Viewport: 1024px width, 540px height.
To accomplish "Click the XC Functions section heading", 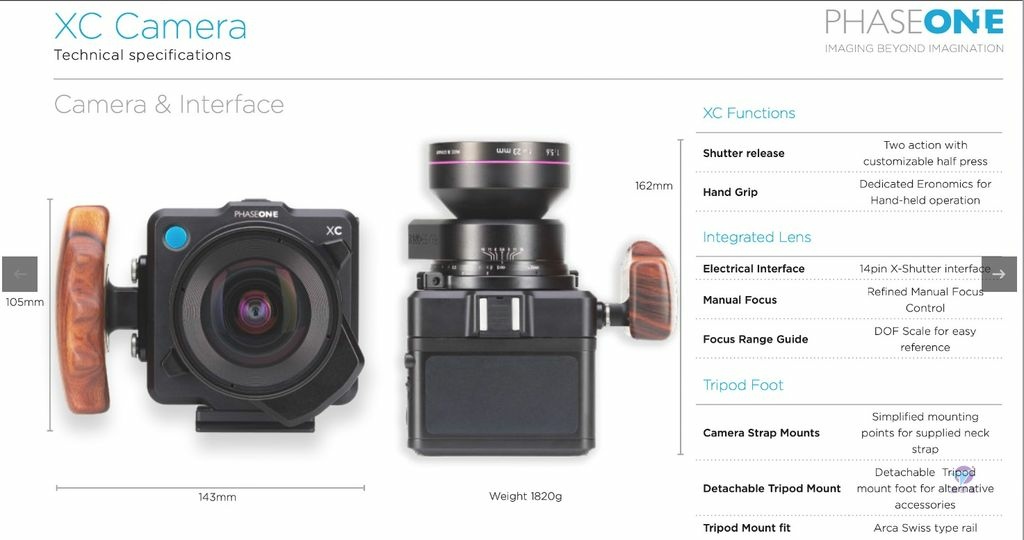I will point(748,113).
